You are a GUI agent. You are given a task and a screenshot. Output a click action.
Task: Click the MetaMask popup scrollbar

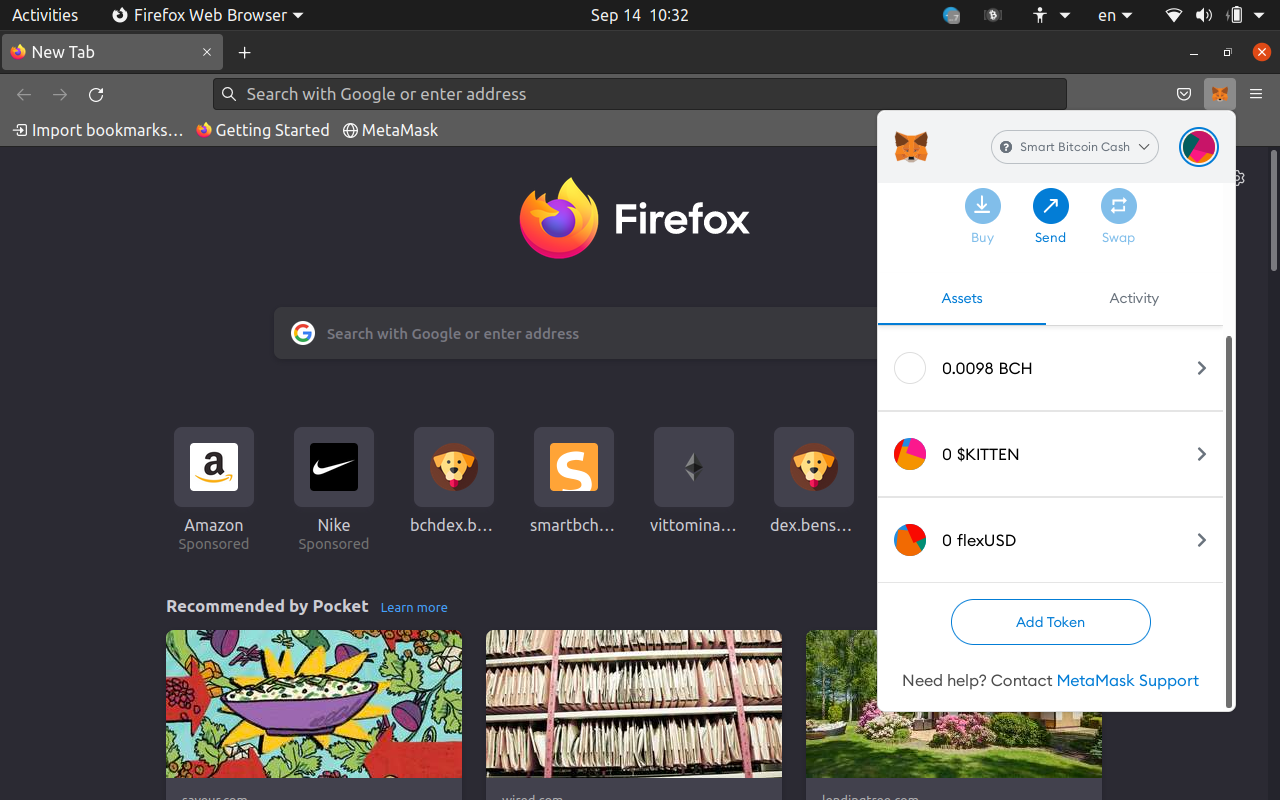pos(1229,520)
